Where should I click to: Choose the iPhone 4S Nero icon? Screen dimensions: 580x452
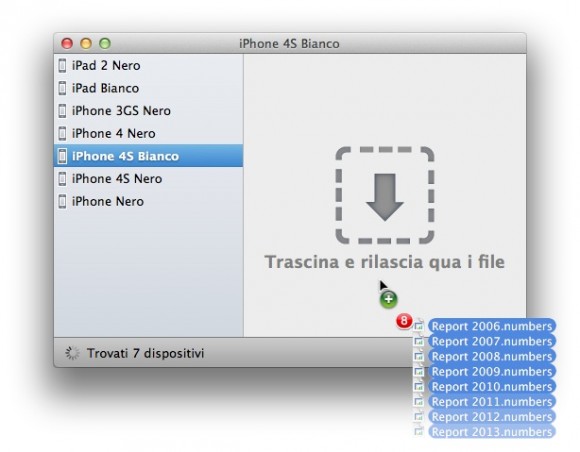63,179
